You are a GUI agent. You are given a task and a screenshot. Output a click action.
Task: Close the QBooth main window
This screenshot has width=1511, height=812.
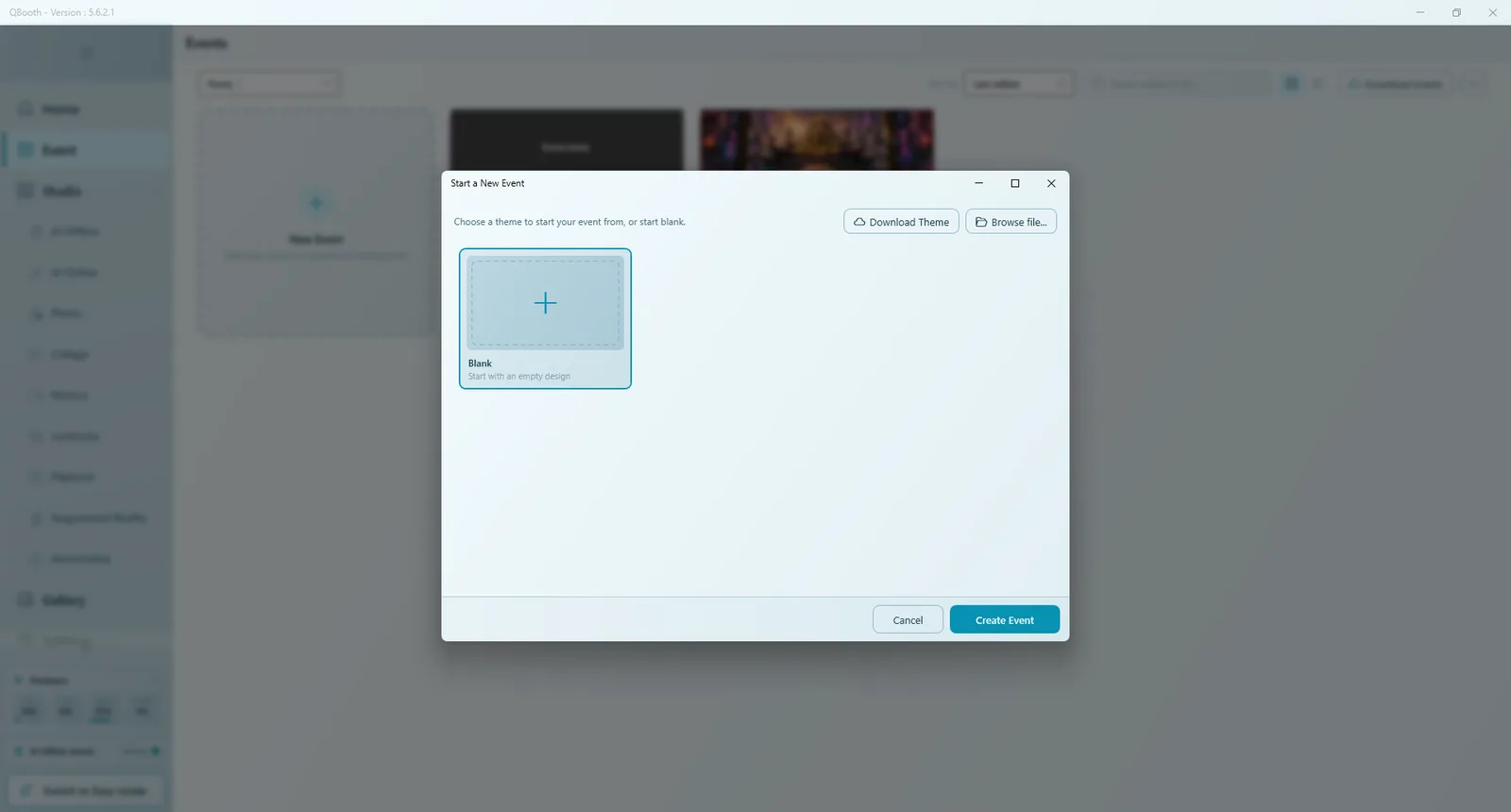pos(1493,12)
